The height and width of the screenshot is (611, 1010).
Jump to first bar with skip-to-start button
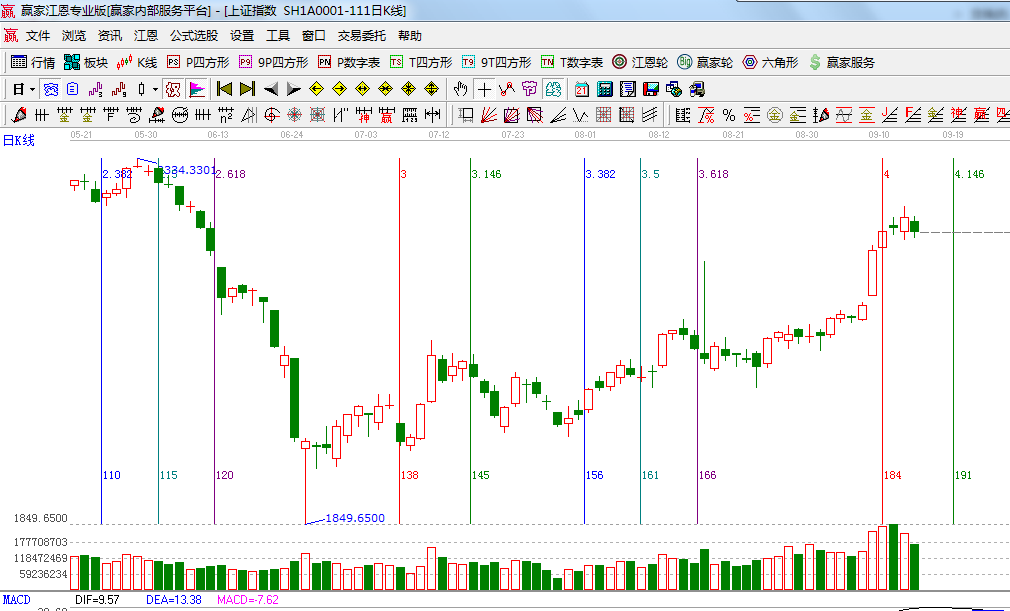click(x=225, y=89)
